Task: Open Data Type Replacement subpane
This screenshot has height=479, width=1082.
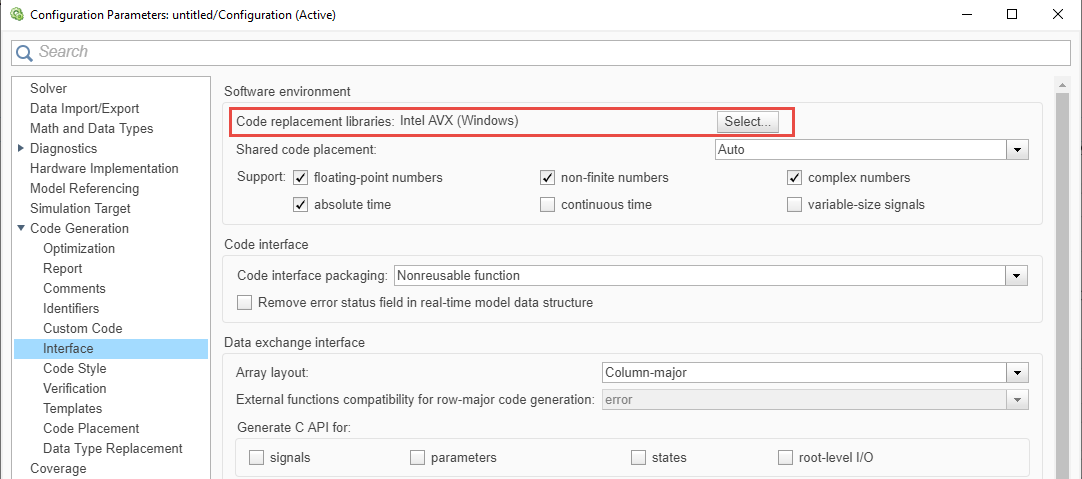Action: [x=112, y=449]
